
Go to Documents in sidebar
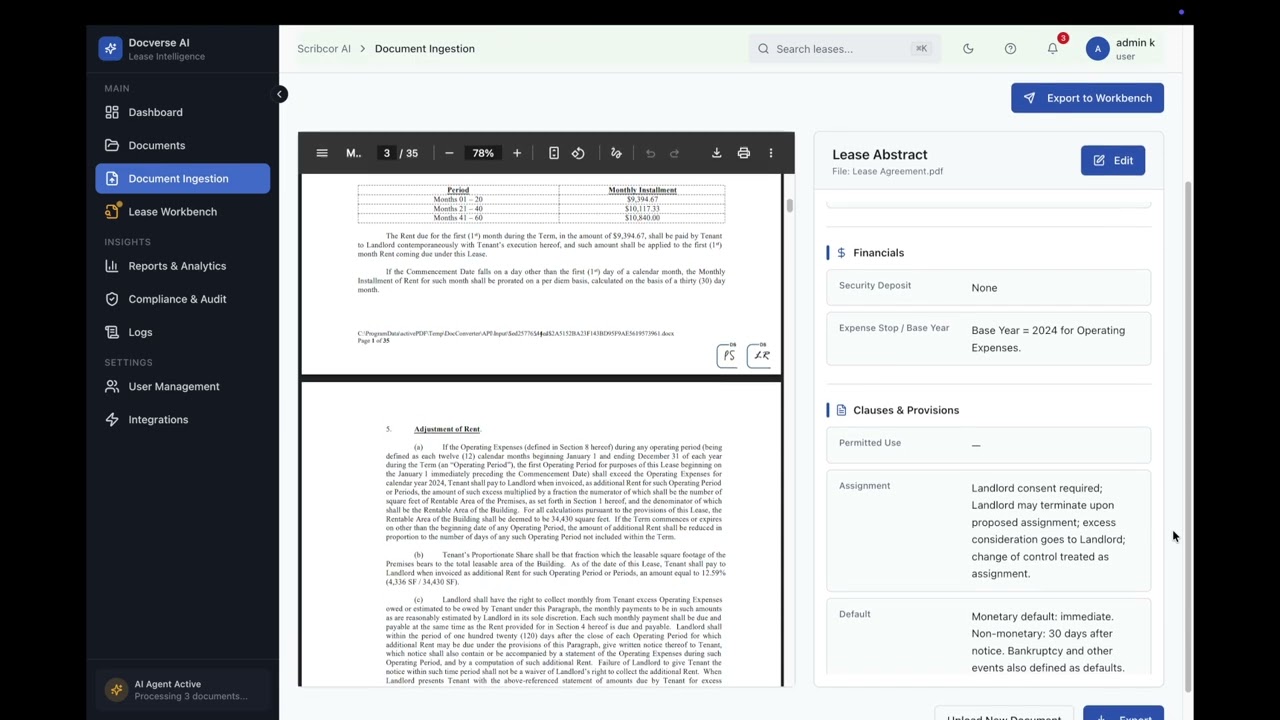[x=182, y=145]
